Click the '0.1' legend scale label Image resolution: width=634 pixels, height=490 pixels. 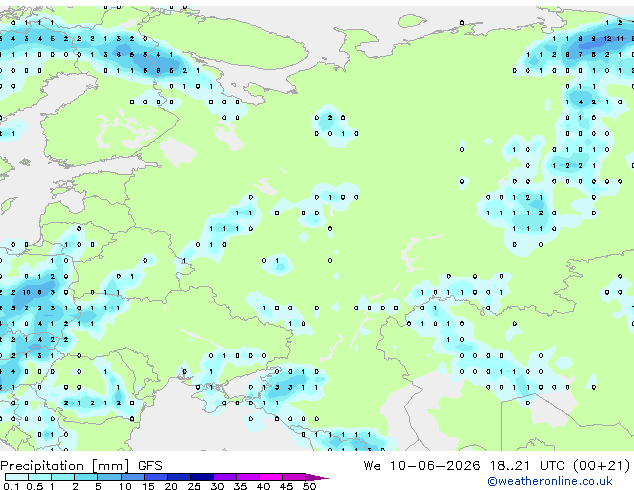coord(11,486)
